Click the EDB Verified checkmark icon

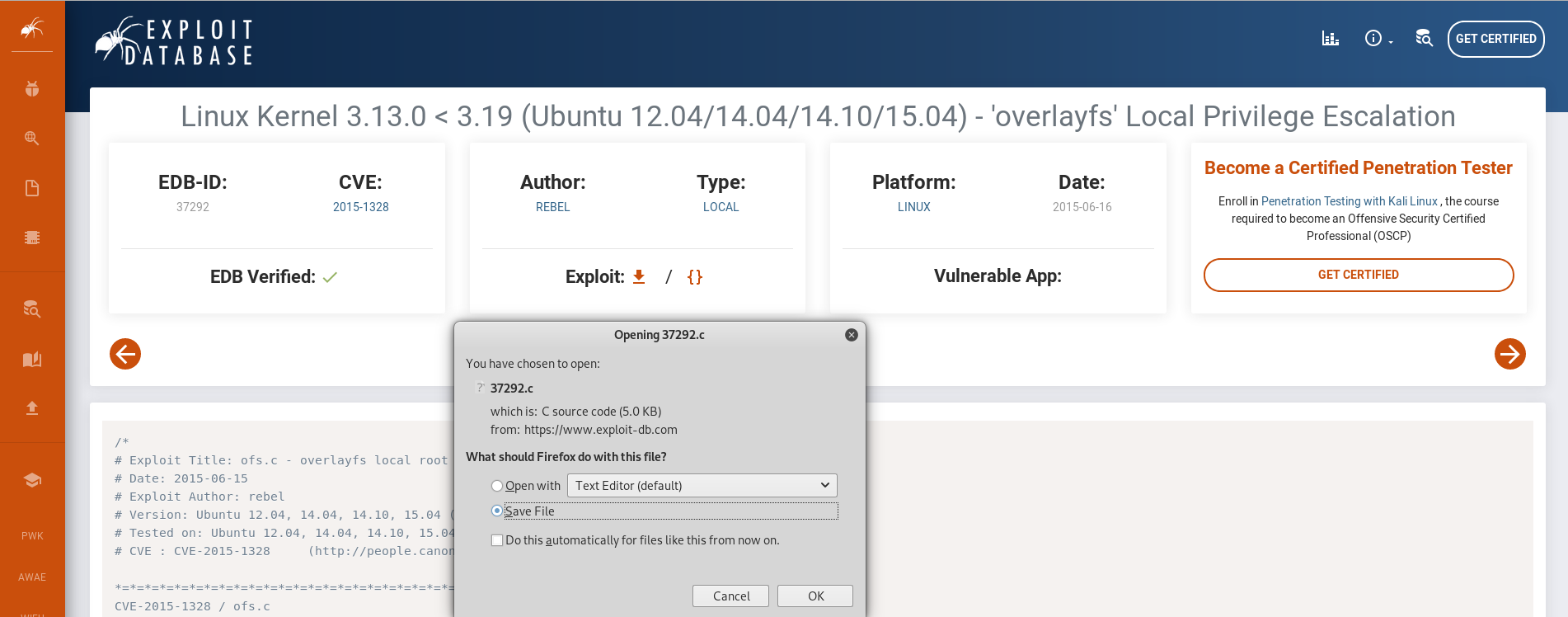click(x=330, y=278)
